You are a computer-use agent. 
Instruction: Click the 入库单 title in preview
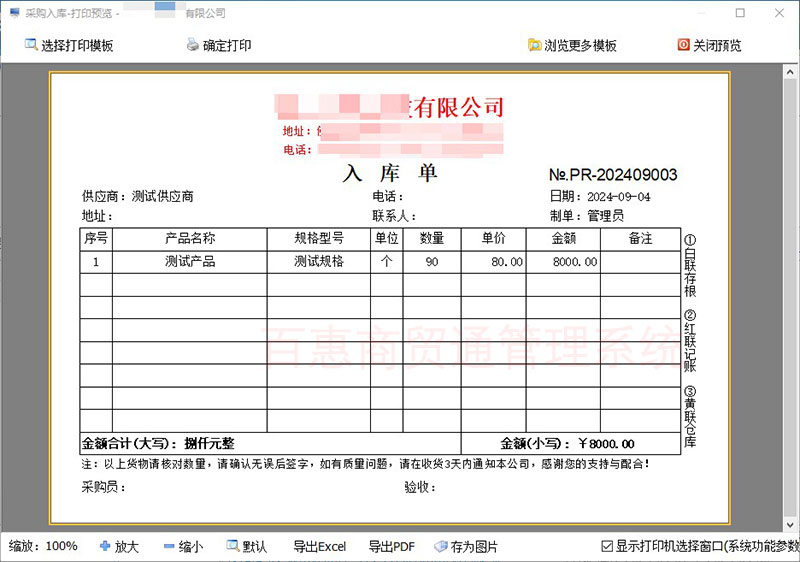coord(390,173)
